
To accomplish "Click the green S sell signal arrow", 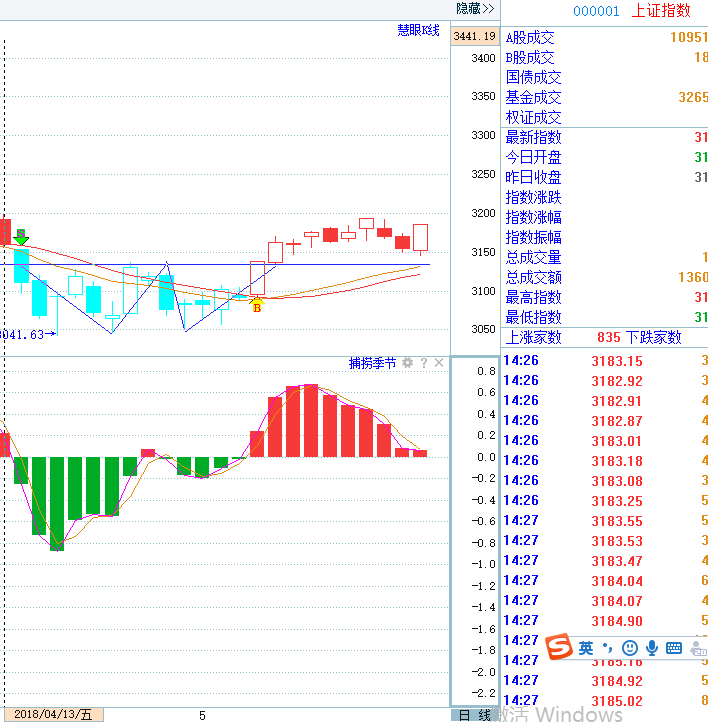I will tap(21, 237).
